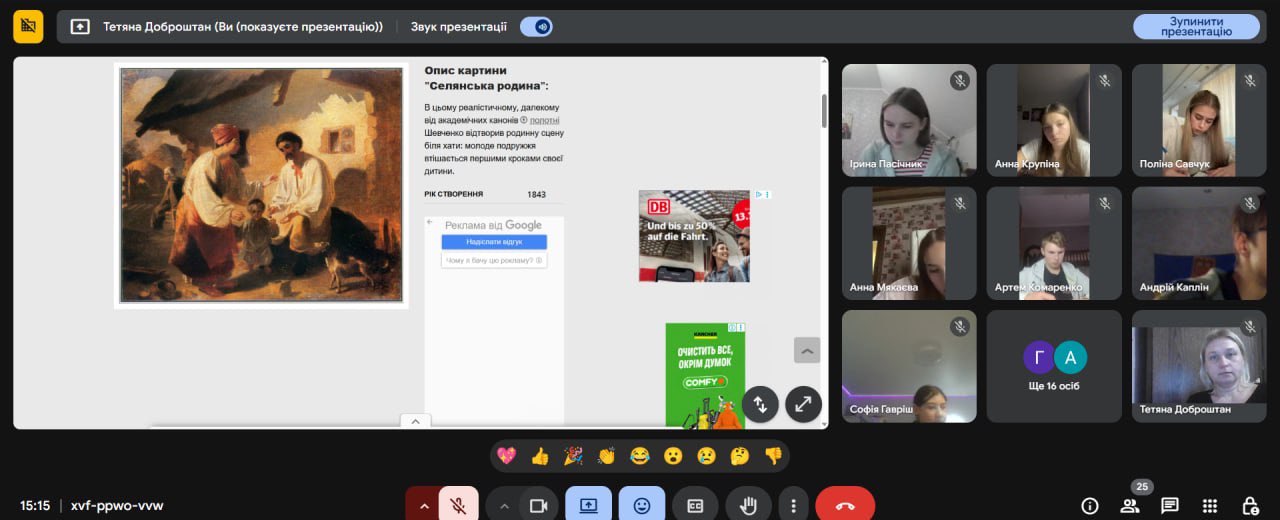Toggle the emoji reactions button
Image resolution: width=1280 pixels, height=520 pixels.
pyautogui.click(x=642, y=505)
